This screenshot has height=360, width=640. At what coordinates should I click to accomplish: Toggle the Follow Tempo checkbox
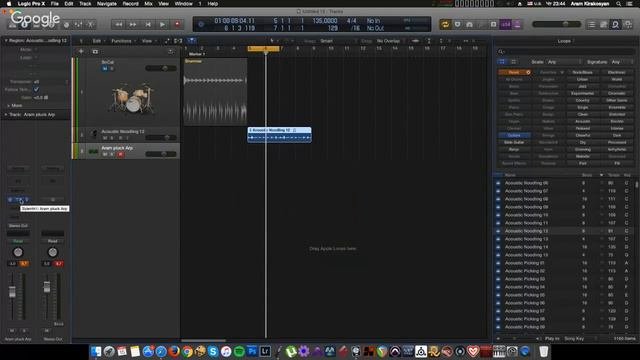36,89
